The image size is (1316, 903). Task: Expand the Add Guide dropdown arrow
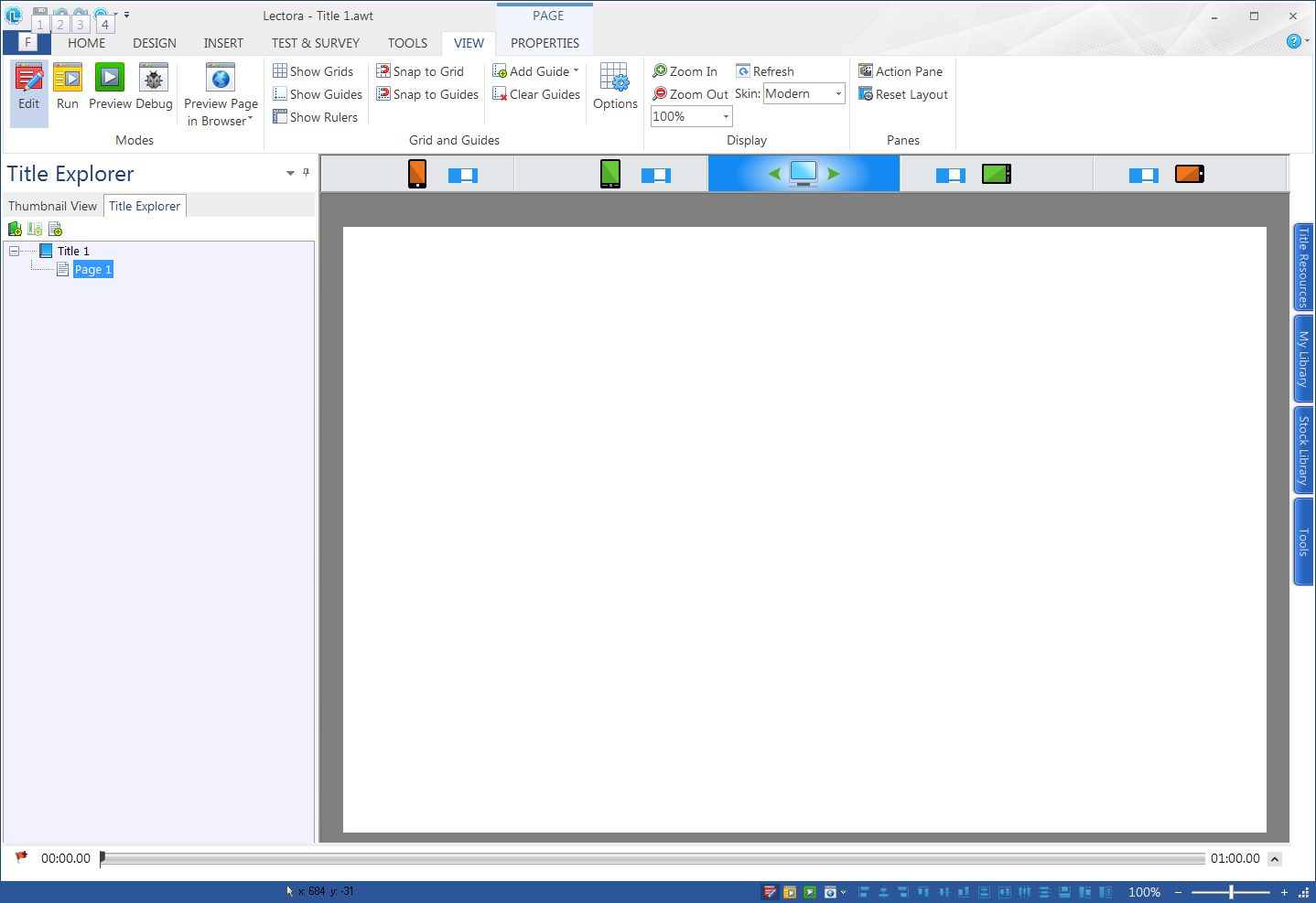[x=576, y=70]
